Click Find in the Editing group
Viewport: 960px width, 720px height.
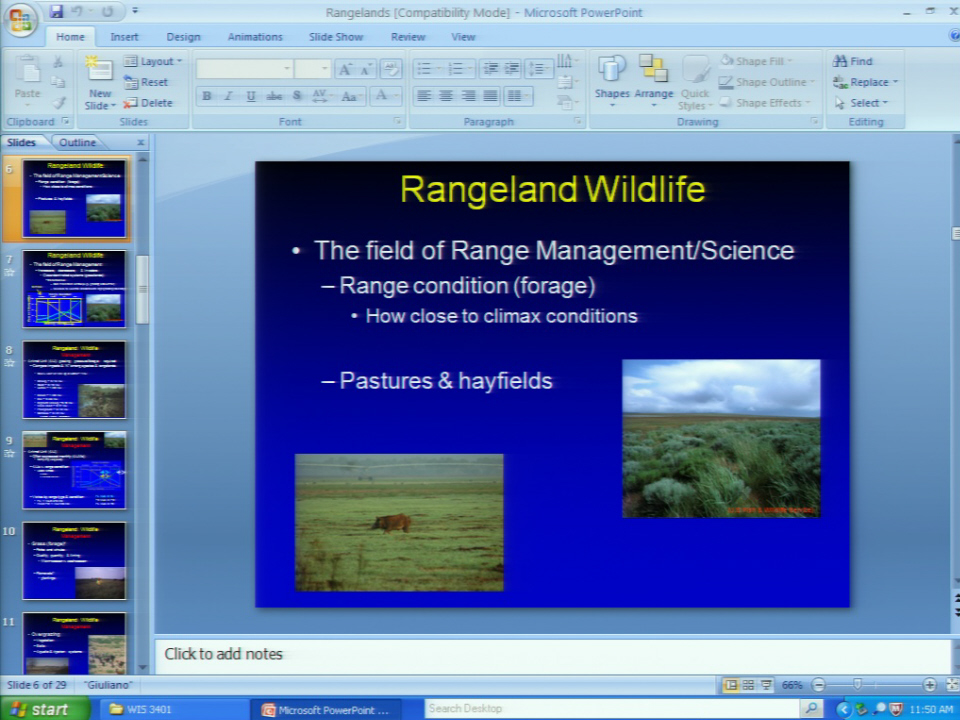(x=852, y=61)
